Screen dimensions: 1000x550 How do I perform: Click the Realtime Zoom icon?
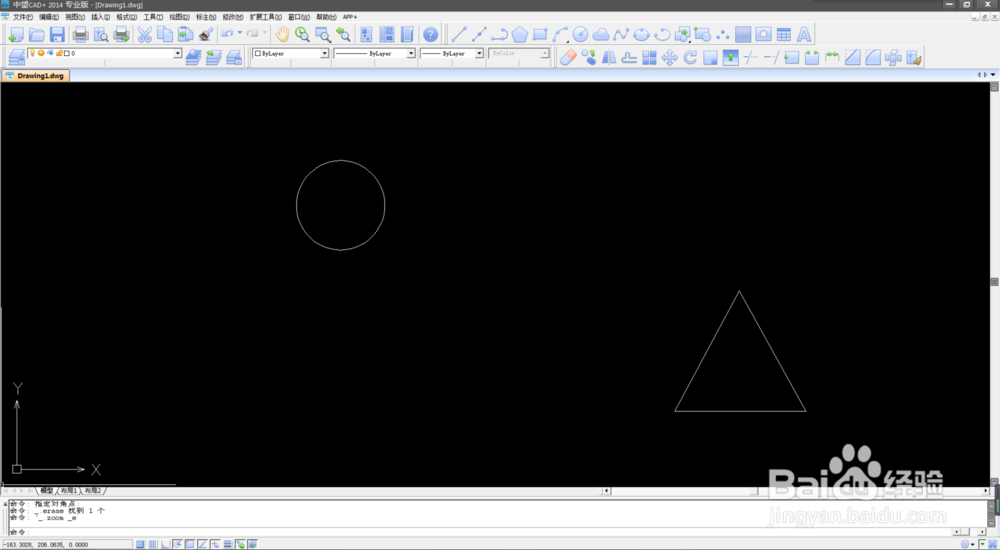point(302,34)
